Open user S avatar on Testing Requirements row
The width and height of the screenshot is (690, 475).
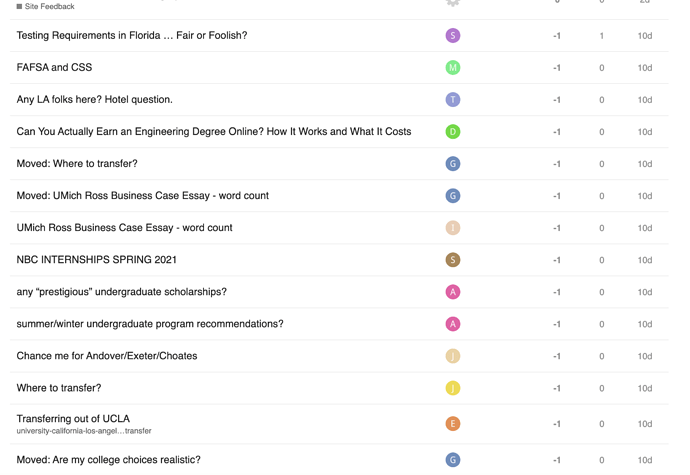pos(453,35)
